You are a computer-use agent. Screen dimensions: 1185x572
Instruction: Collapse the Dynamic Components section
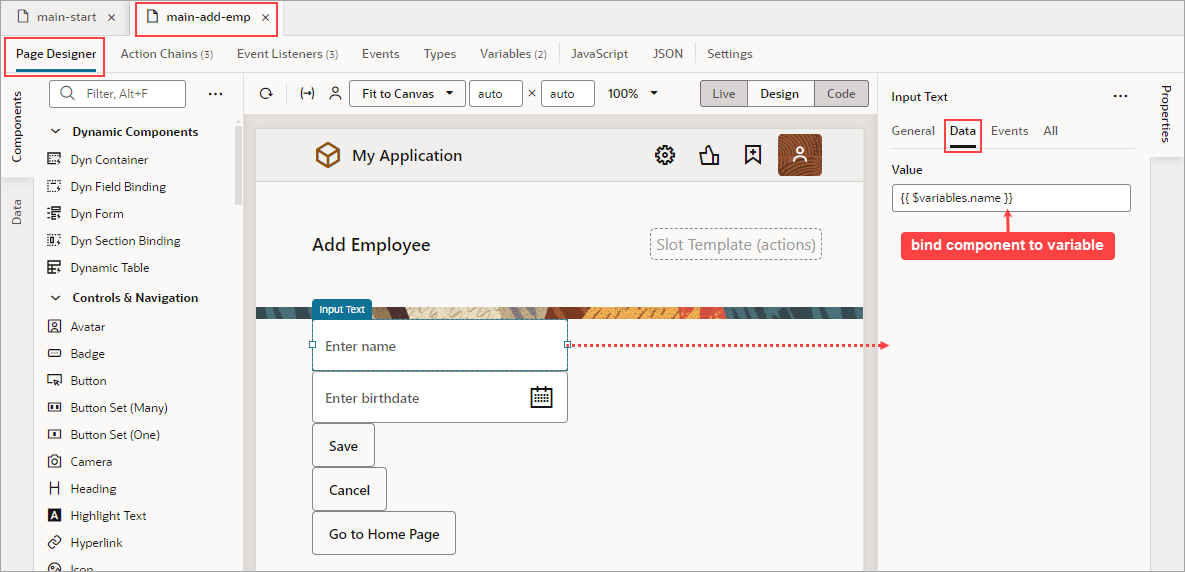click(x=55, y=131)
